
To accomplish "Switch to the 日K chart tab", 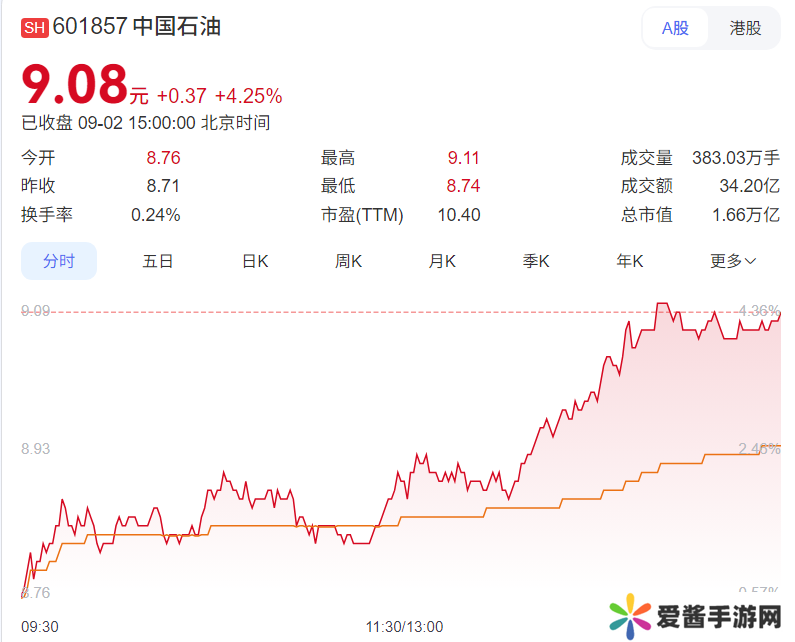I will pyautogui.click(x=255, y=261).
